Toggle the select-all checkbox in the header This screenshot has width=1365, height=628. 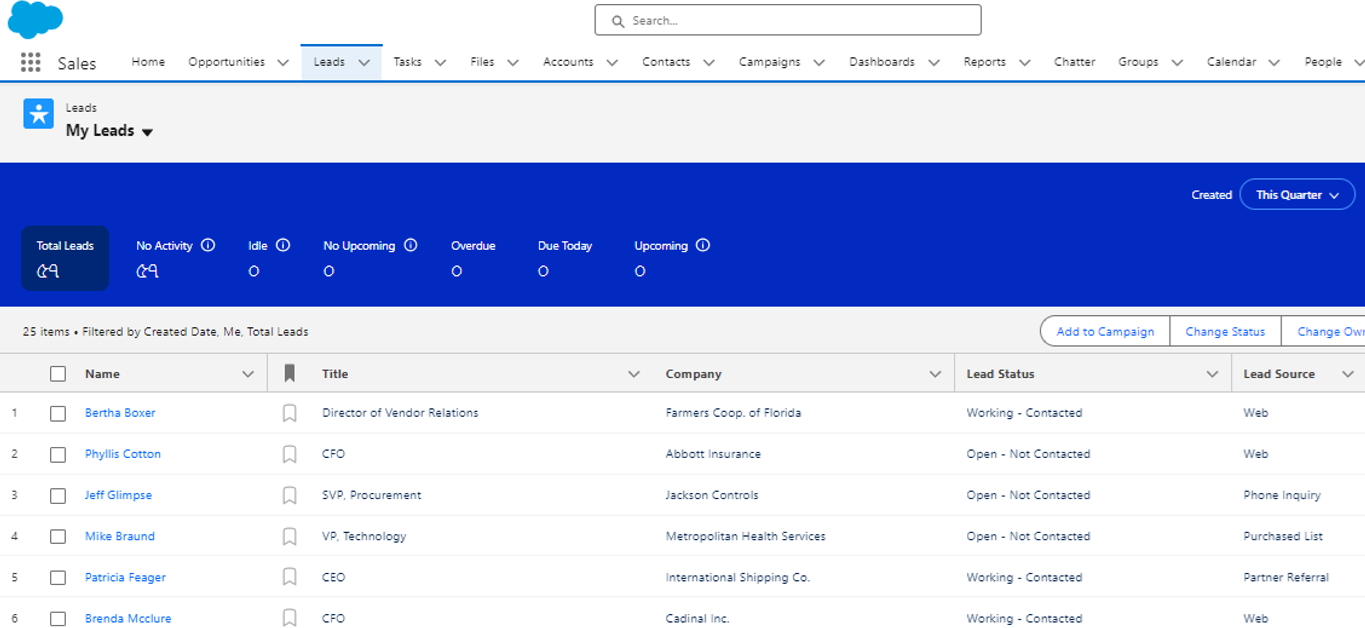[x=58, y=374]
